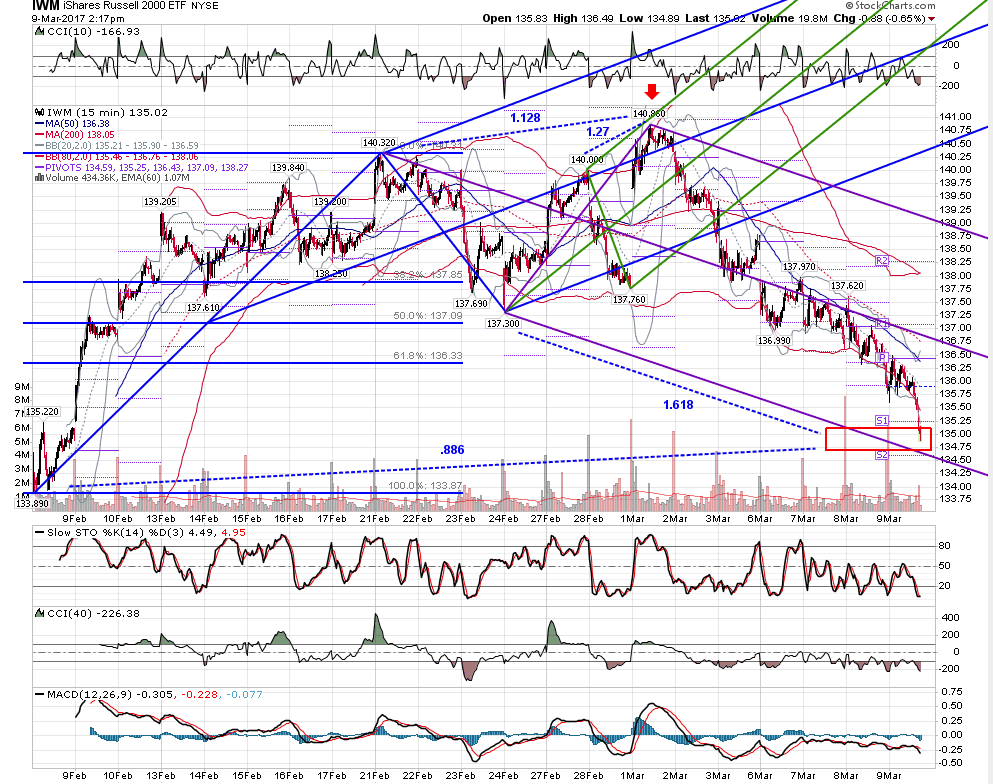
Task: Click the S2 pivot marker below red box
Action: point(882,455)
